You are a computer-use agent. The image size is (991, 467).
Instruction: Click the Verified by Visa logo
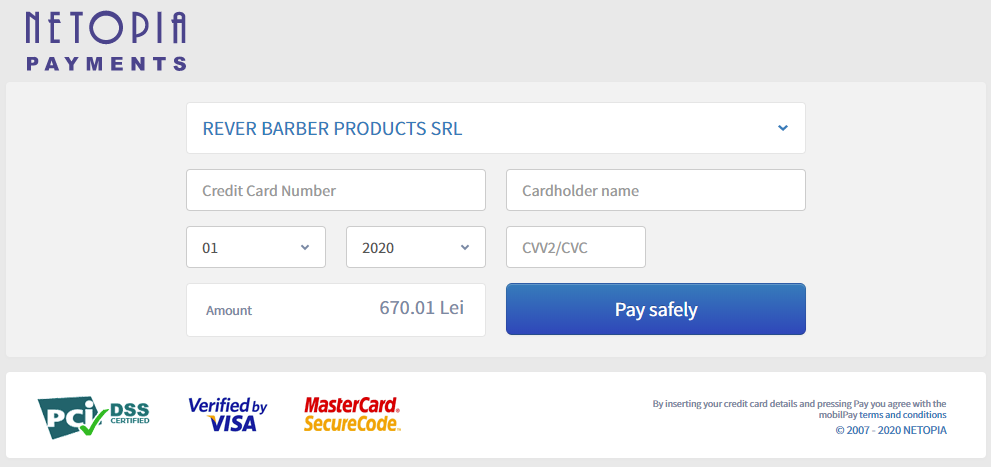228,415
